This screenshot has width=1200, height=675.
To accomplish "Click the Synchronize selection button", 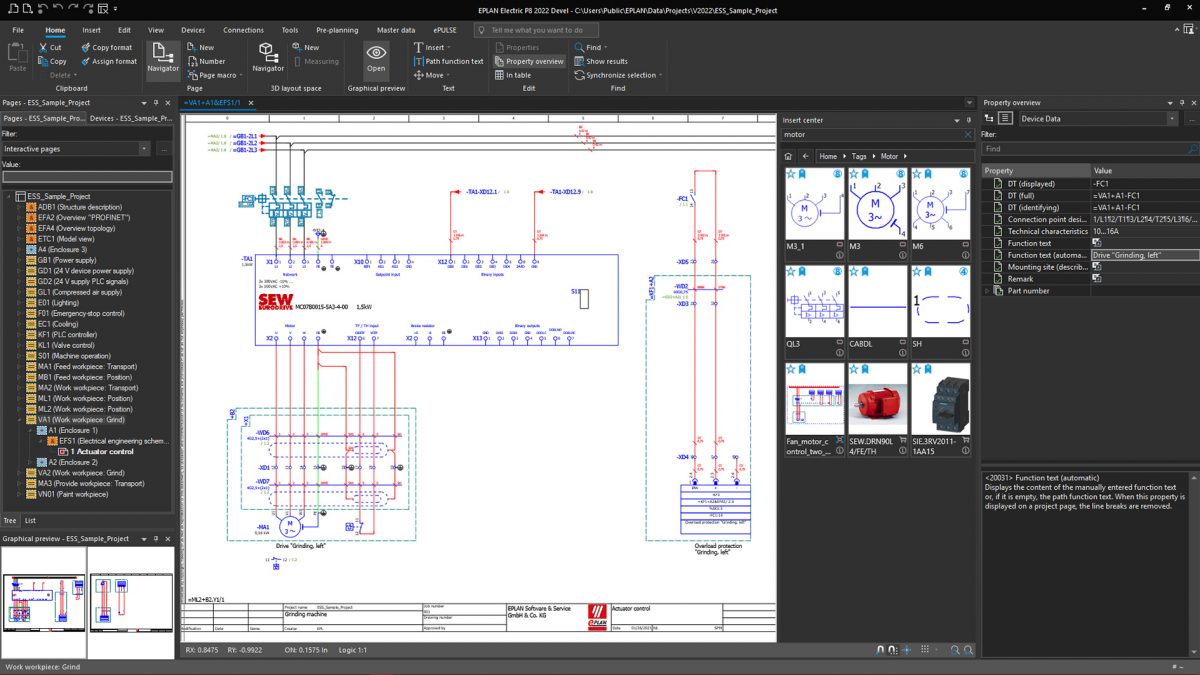I will click(x=620, y=75).
